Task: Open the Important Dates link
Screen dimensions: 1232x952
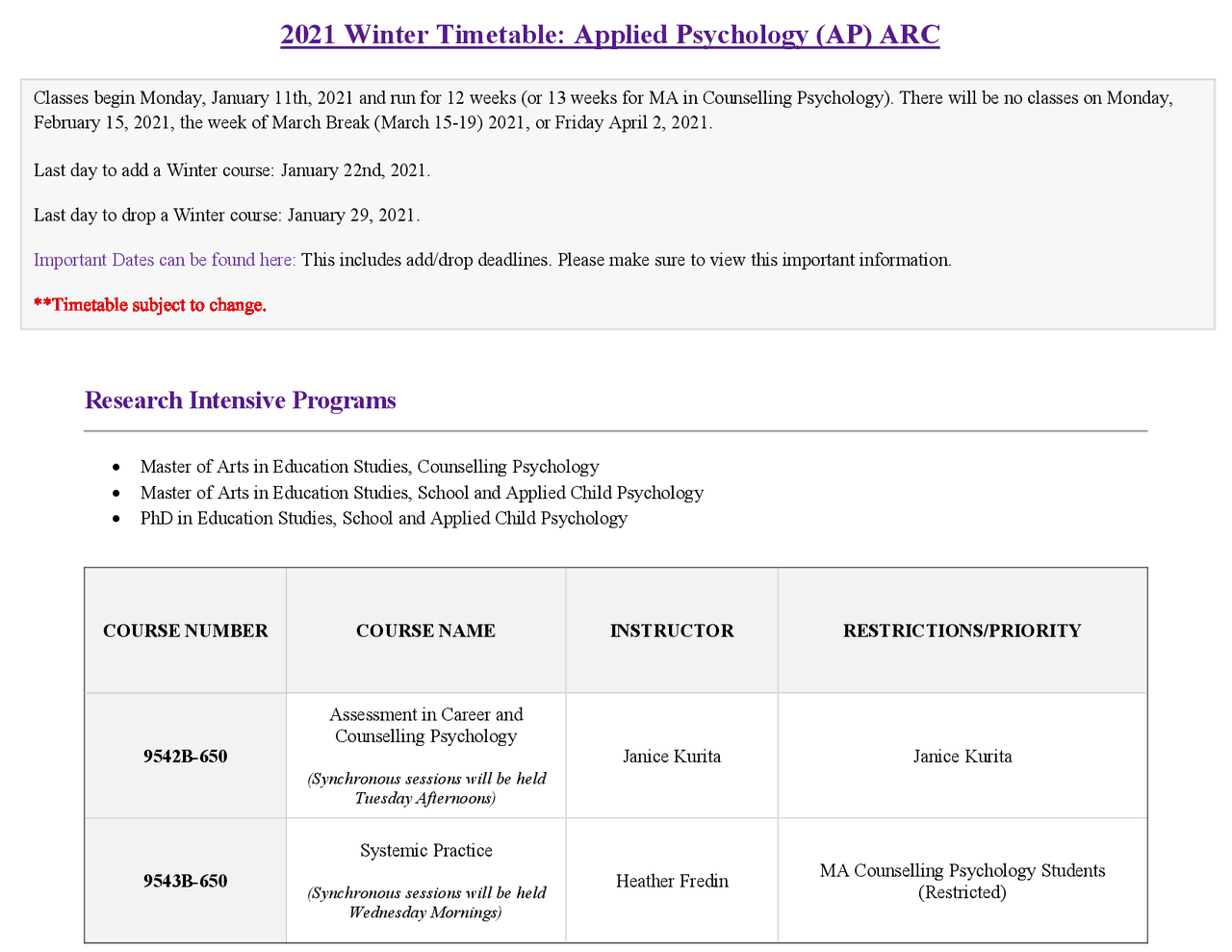Action: pos(164,259)
